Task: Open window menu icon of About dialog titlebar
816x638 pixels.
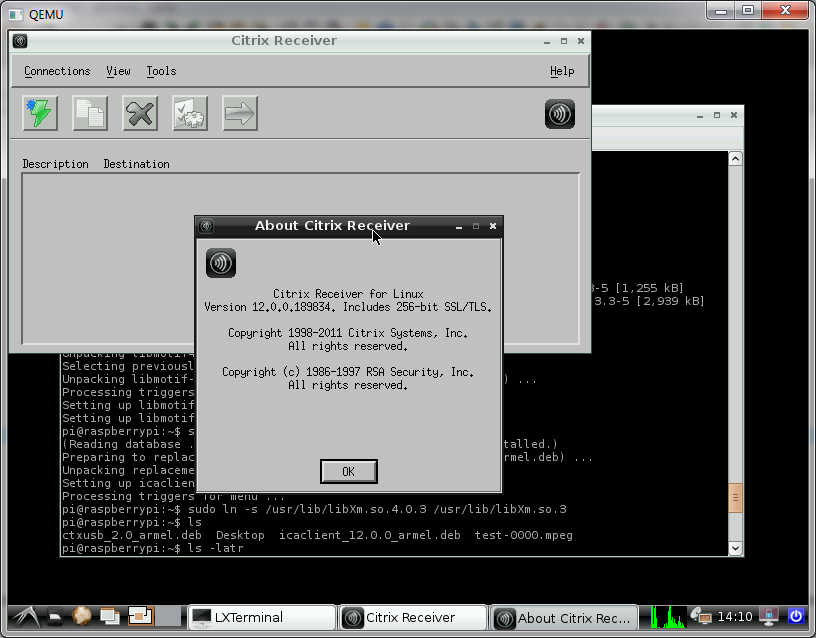Action: pyautogui.click(x=206, y=226)
